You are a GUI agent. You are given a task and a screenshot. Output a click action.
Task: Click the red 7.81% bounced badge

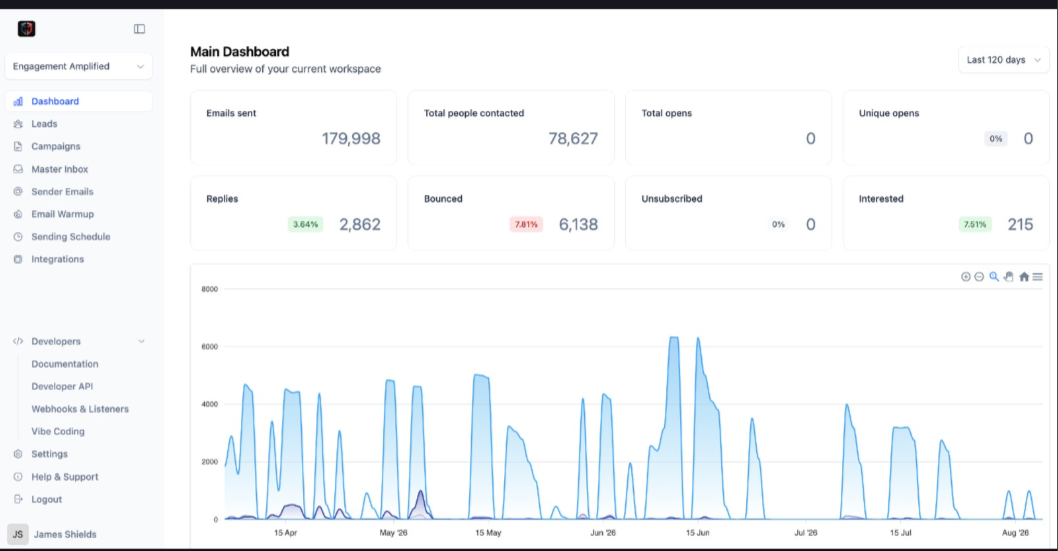526,225
